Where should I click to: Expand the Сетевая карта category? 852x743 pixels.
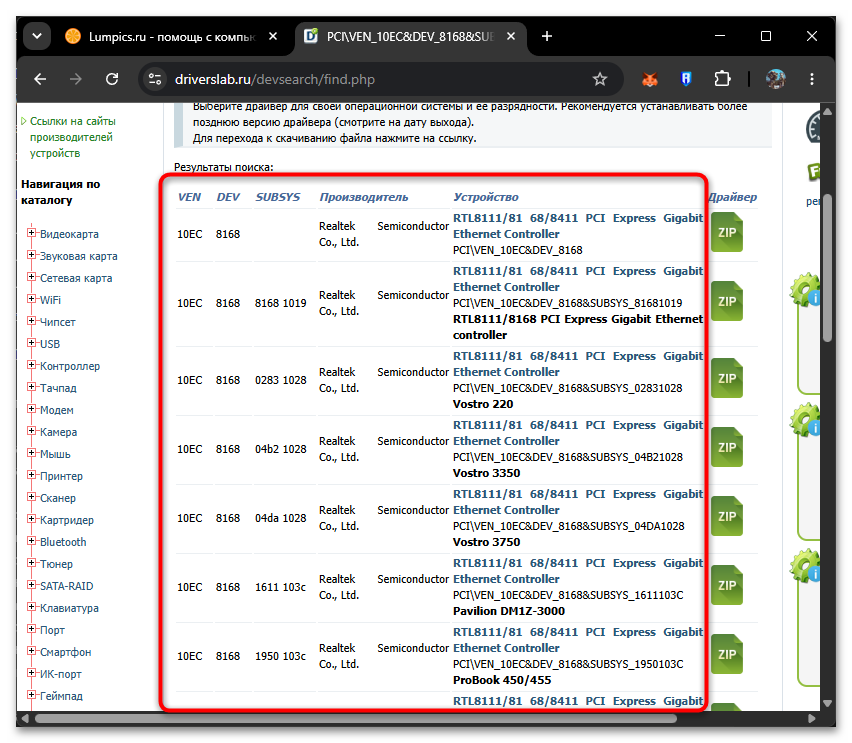coord(32,277)
